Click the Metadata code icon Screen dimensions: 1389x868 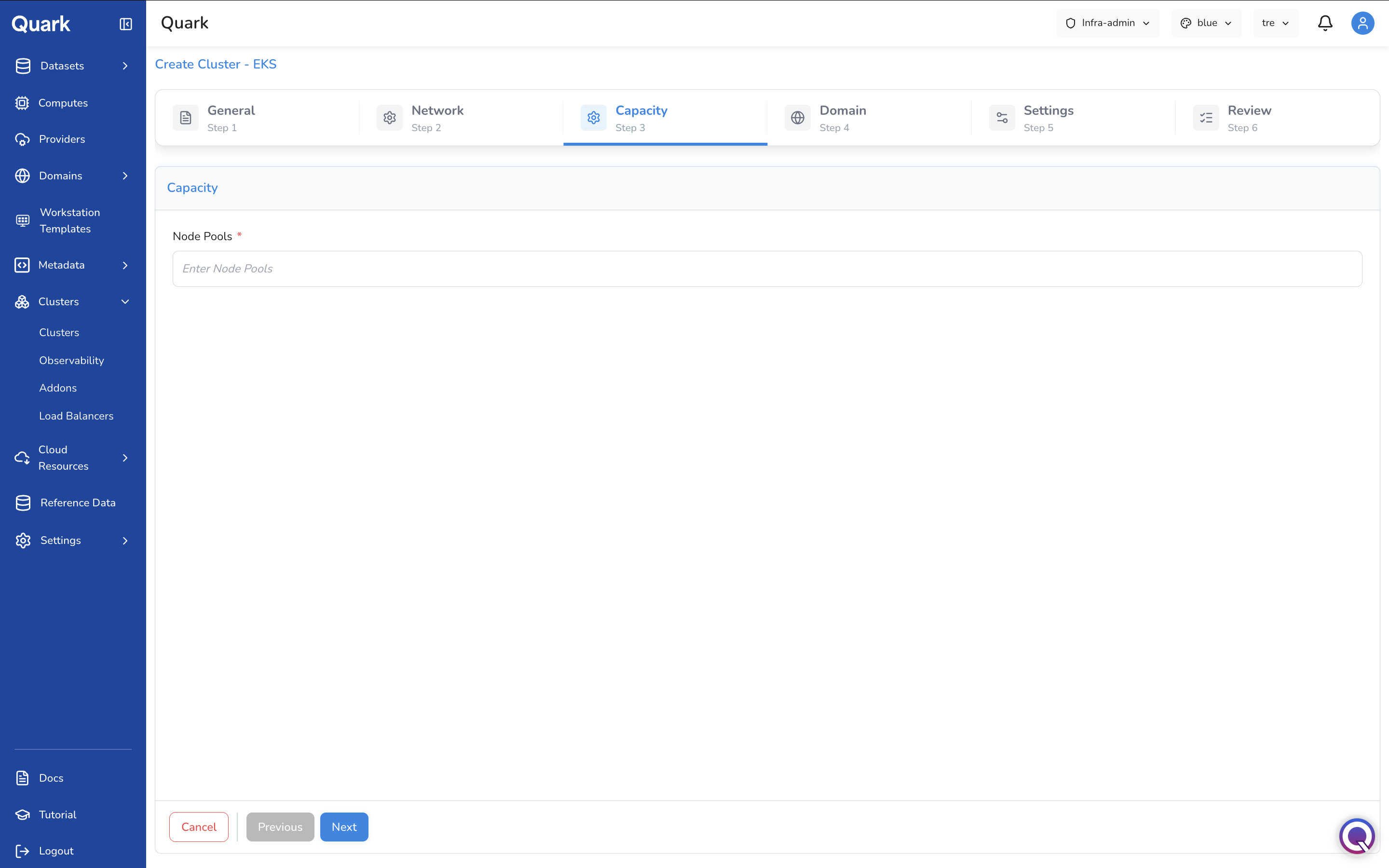point(22,265)
